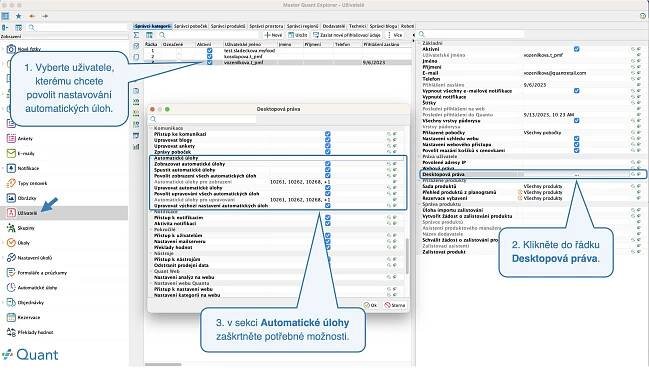
Task: Toggle Aktivní checkbox in right properties panel
Action: pos(577,49)
